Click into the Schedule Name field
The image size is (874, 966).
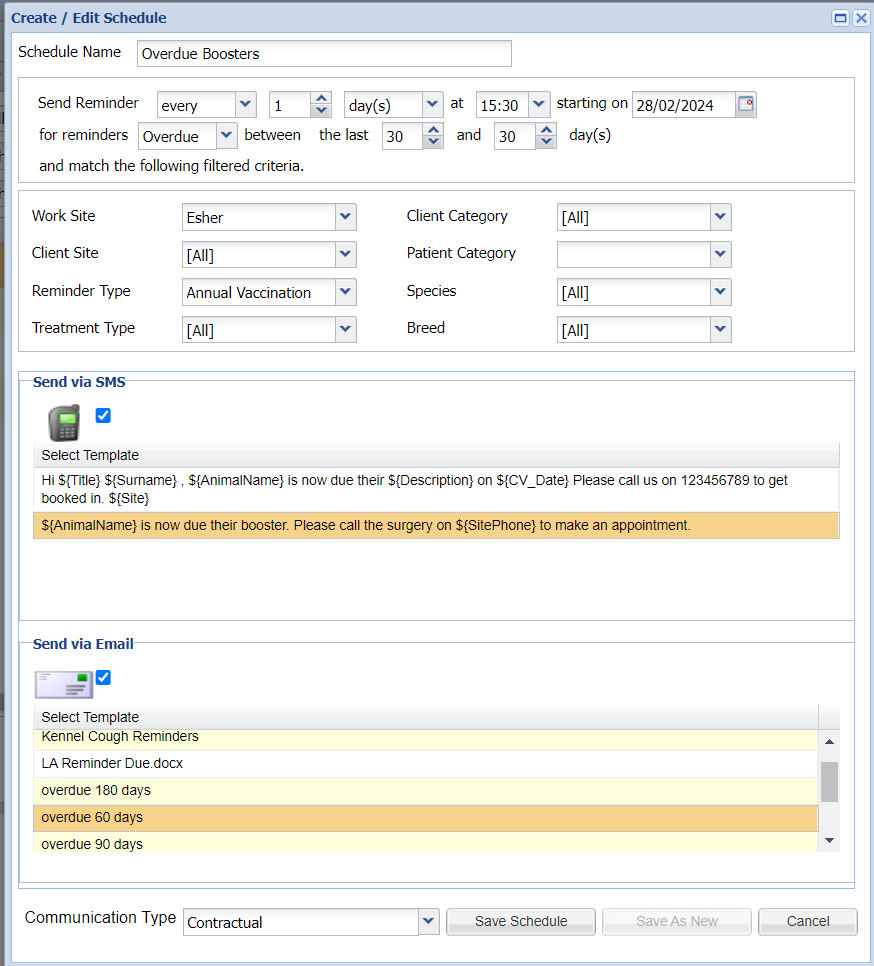324,53
